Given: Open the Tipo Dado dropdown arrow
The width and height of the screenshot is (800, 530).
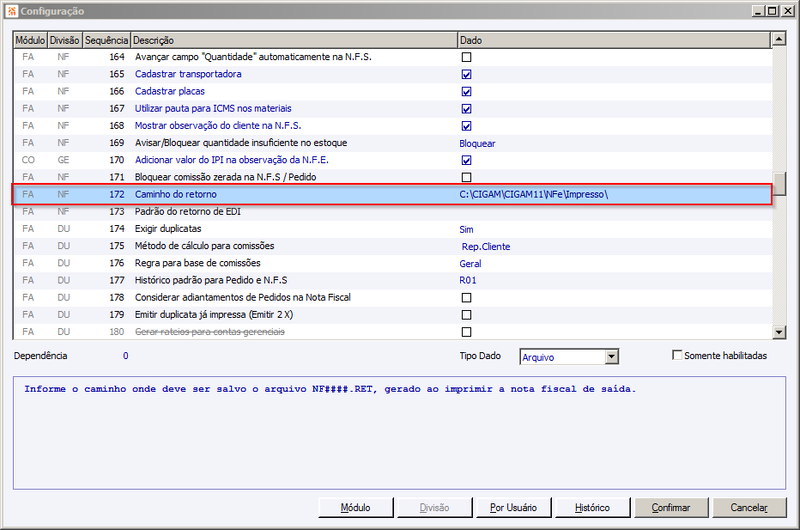Looking at the screenshot, I should (x=612, y=357).
